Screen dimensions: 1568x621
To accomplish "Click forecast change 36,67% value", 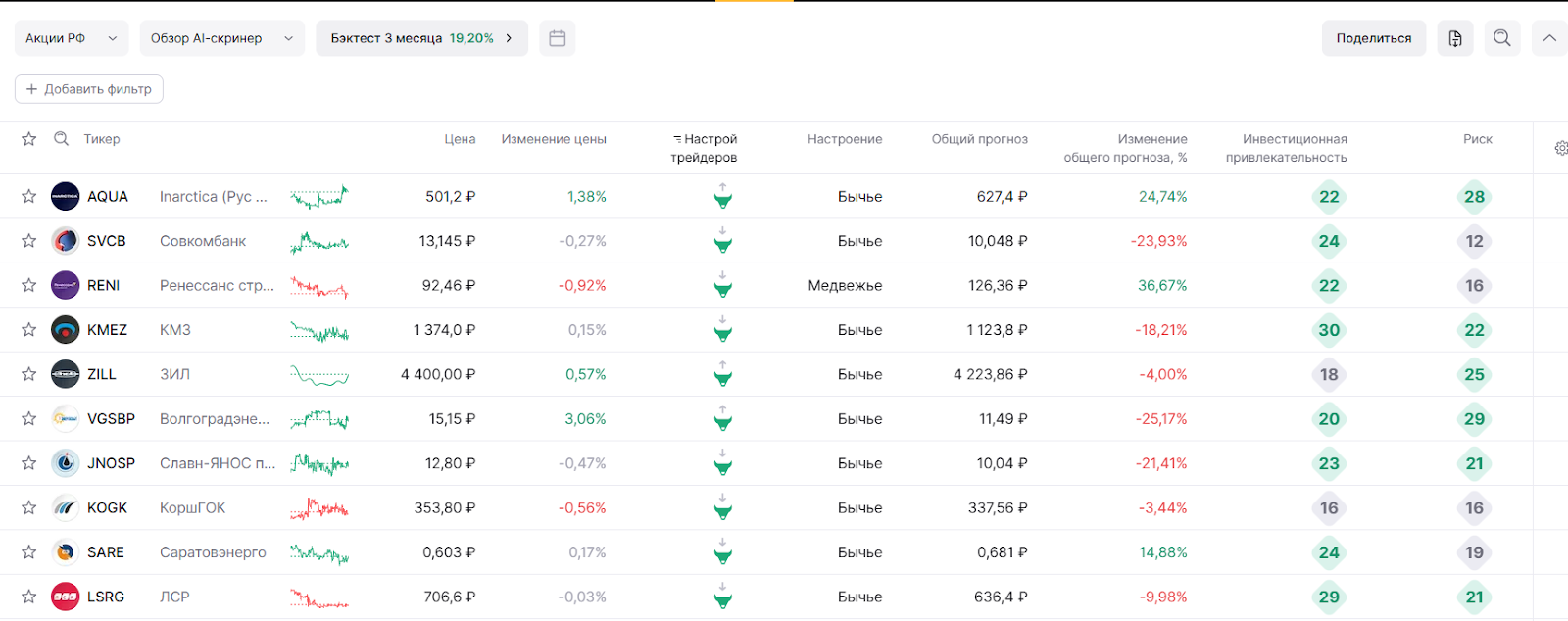I will (x=1162, y=285).
